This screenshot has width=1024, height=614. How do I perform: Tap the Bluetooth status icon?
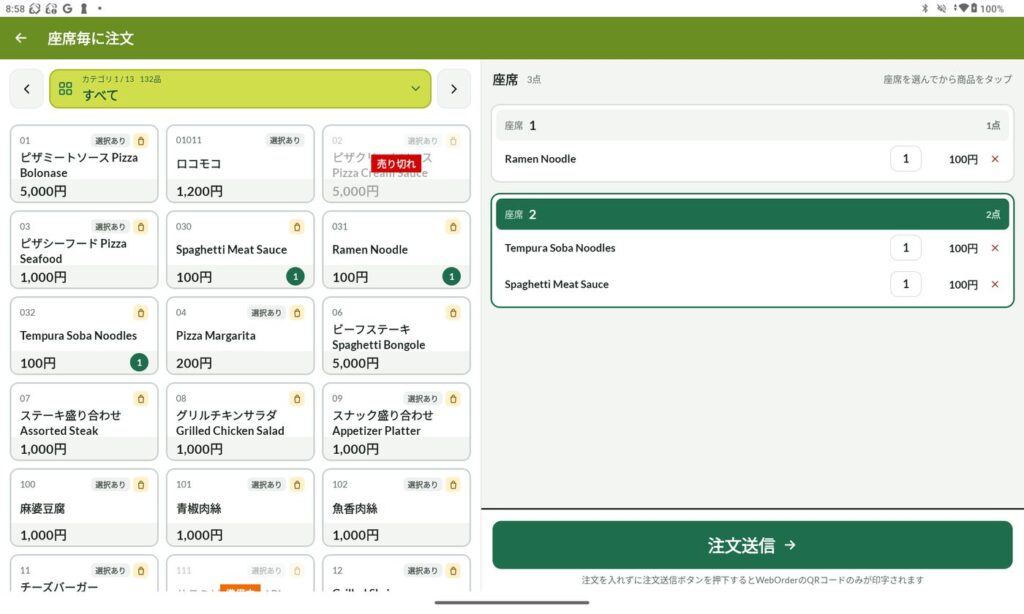pos(925,8)
